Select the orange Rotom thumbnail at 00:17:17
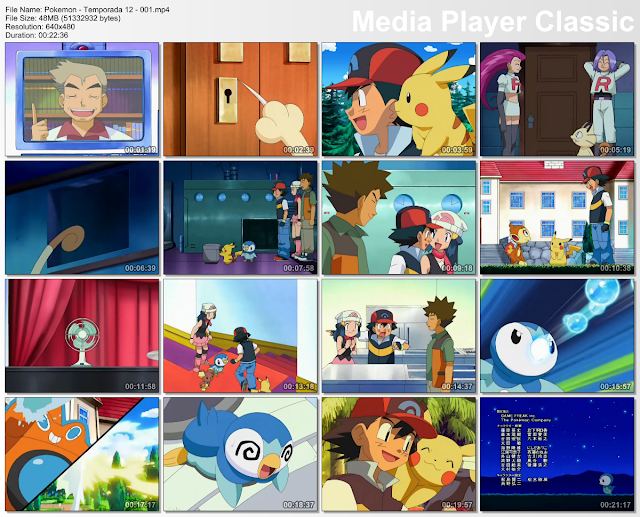This screenshot has height=517, width=640. [x=82, y=454]
